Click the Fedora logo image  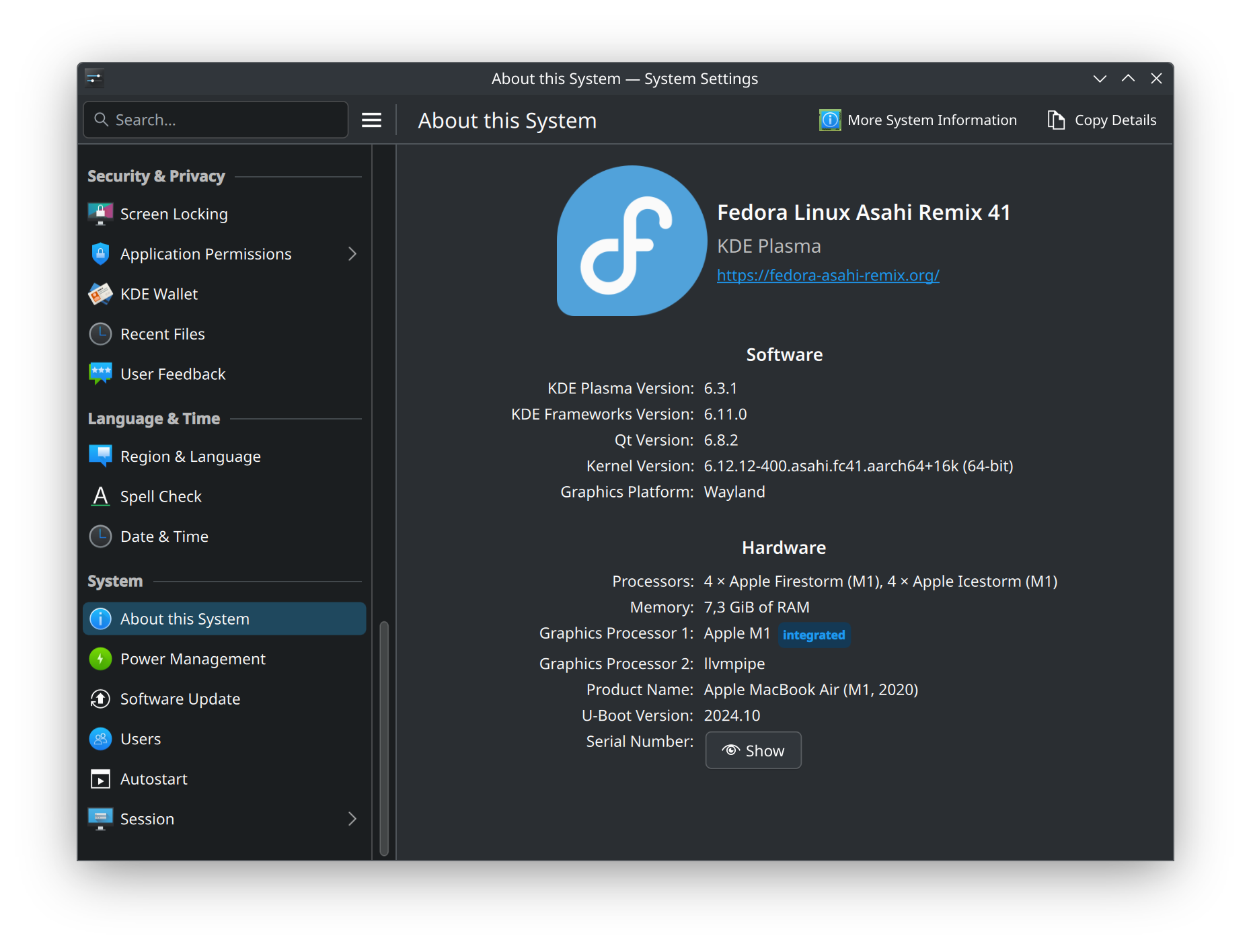pyautogui.click(x=632, y=241)
